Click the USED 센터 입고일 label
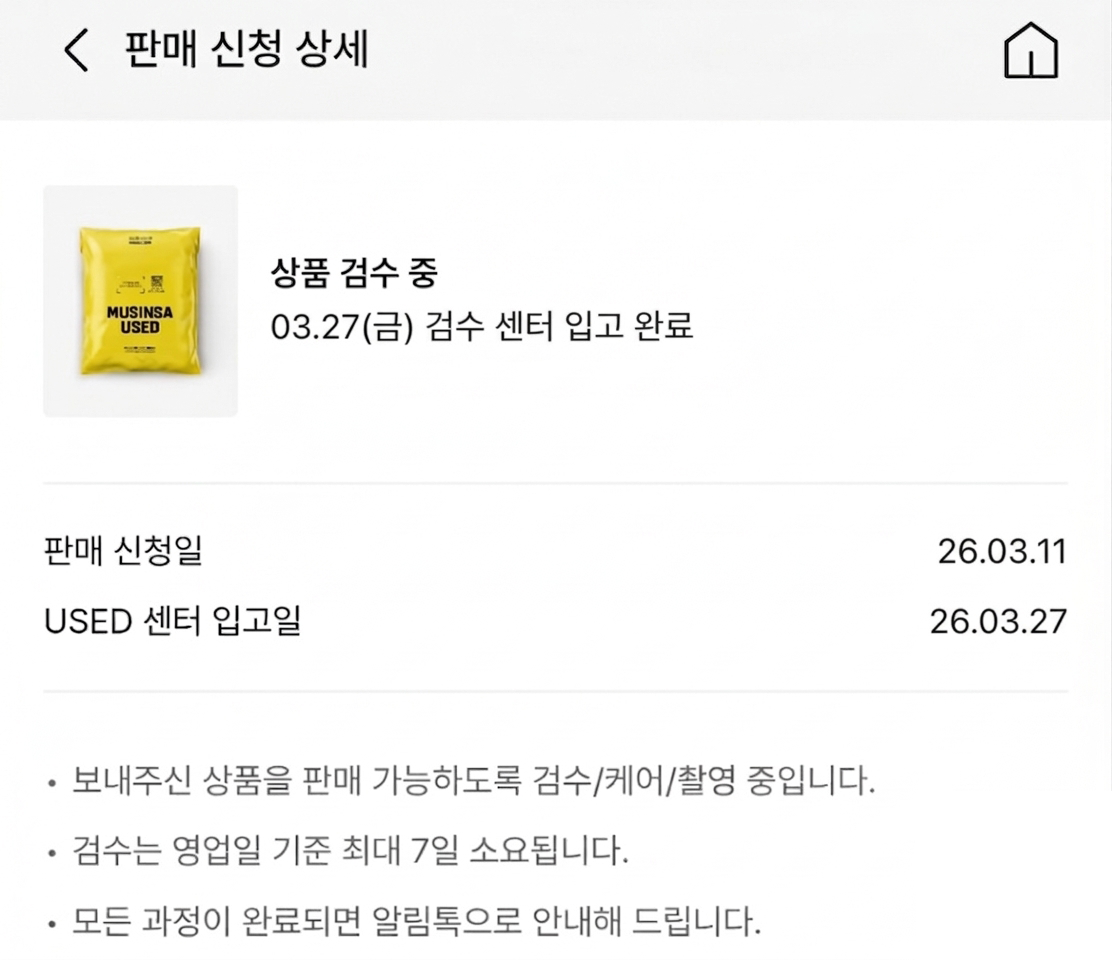Viewport: 1112px width, 960px height. point(172,621)
